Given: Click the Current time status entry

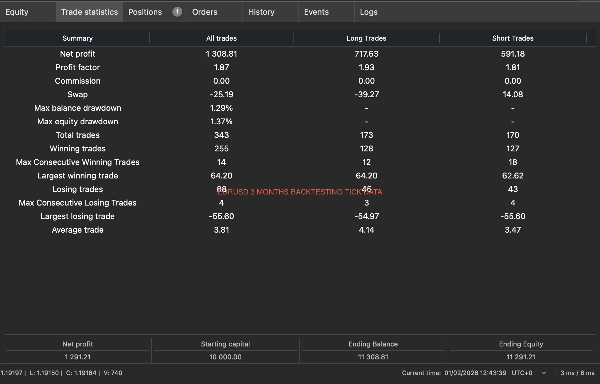Looking at the screenshot, I should [x=454, y=373].
